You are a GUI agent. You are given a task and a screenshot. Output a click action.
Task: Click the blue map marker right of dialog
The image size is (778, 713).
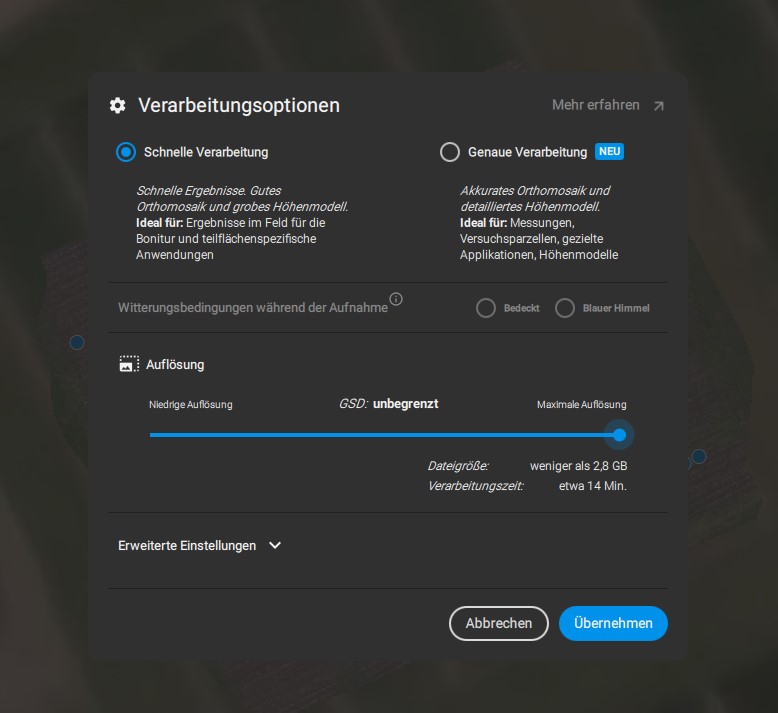click(699, 456)
